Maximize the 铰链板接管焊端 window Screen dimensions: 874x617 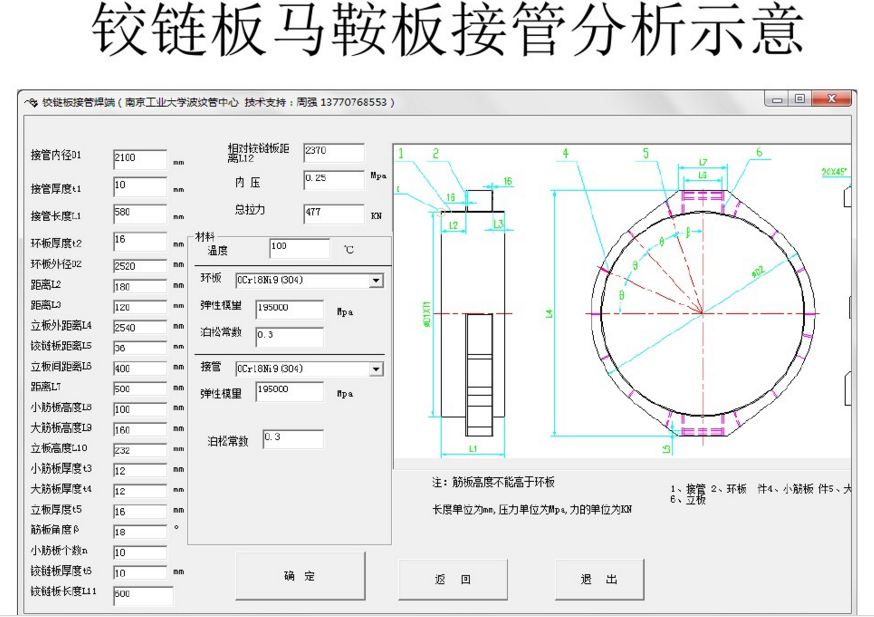(799, 99)
